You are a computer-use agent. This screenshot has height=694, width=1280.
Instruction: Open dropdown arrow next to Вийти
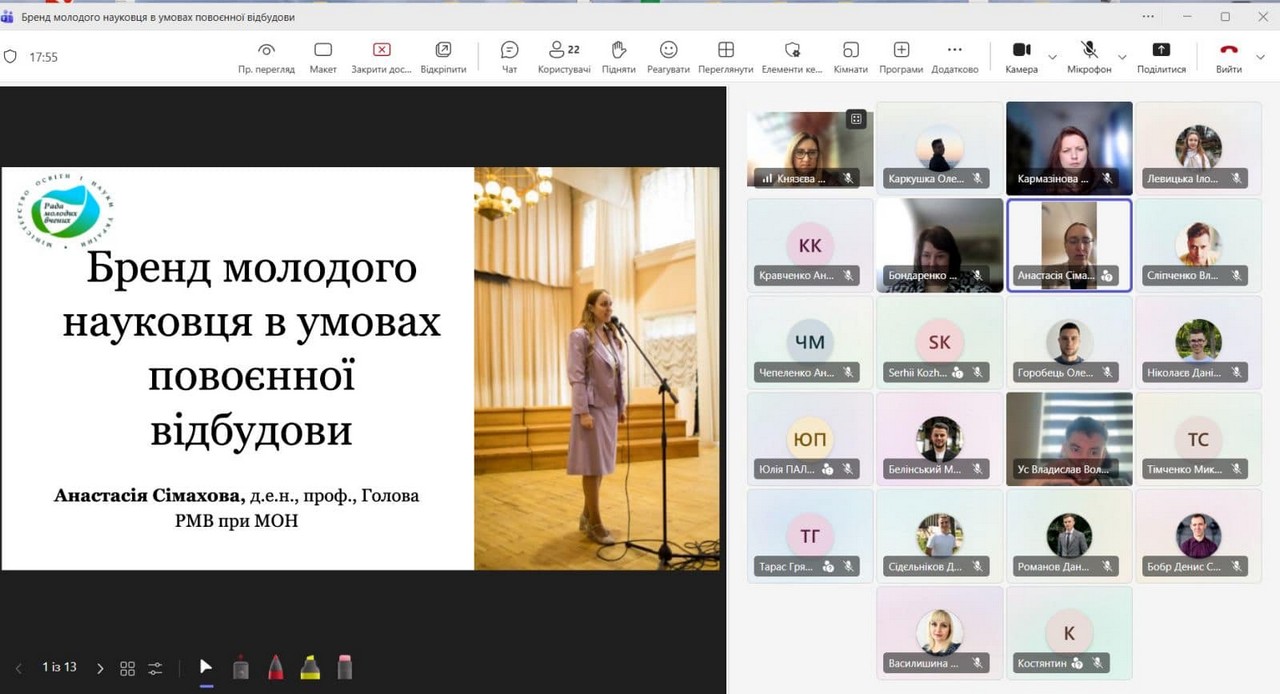pos(1261,57)
